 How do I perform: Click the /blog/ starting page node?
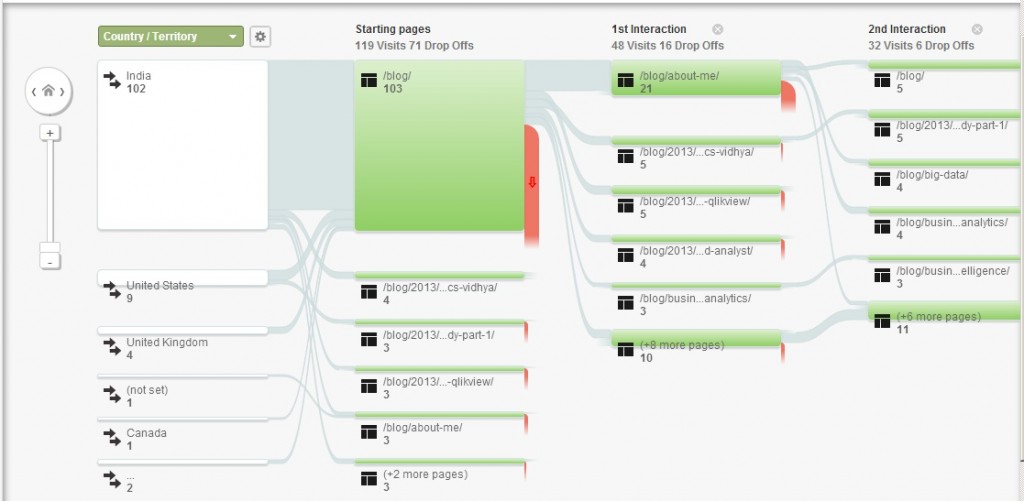pos(439,146)
